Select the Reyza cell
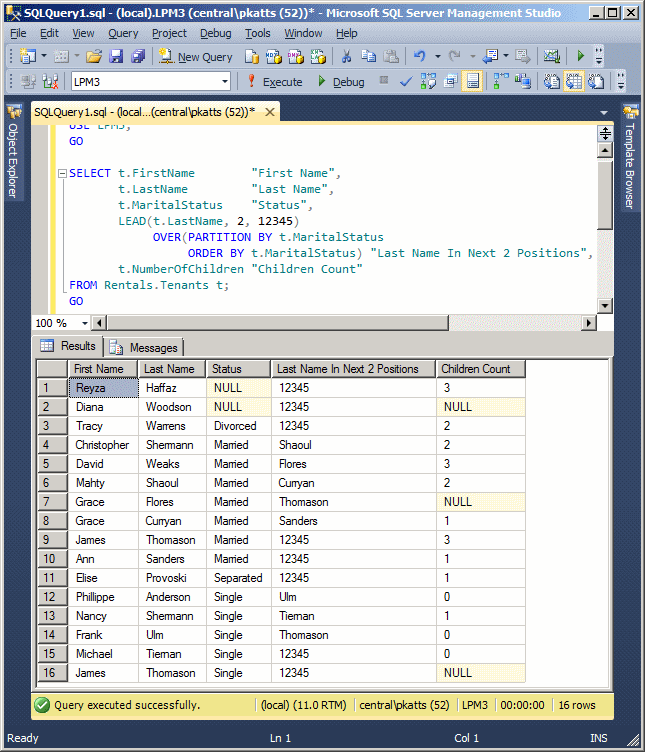Viewport: 645px width, 752px height. tap(104, 388)
